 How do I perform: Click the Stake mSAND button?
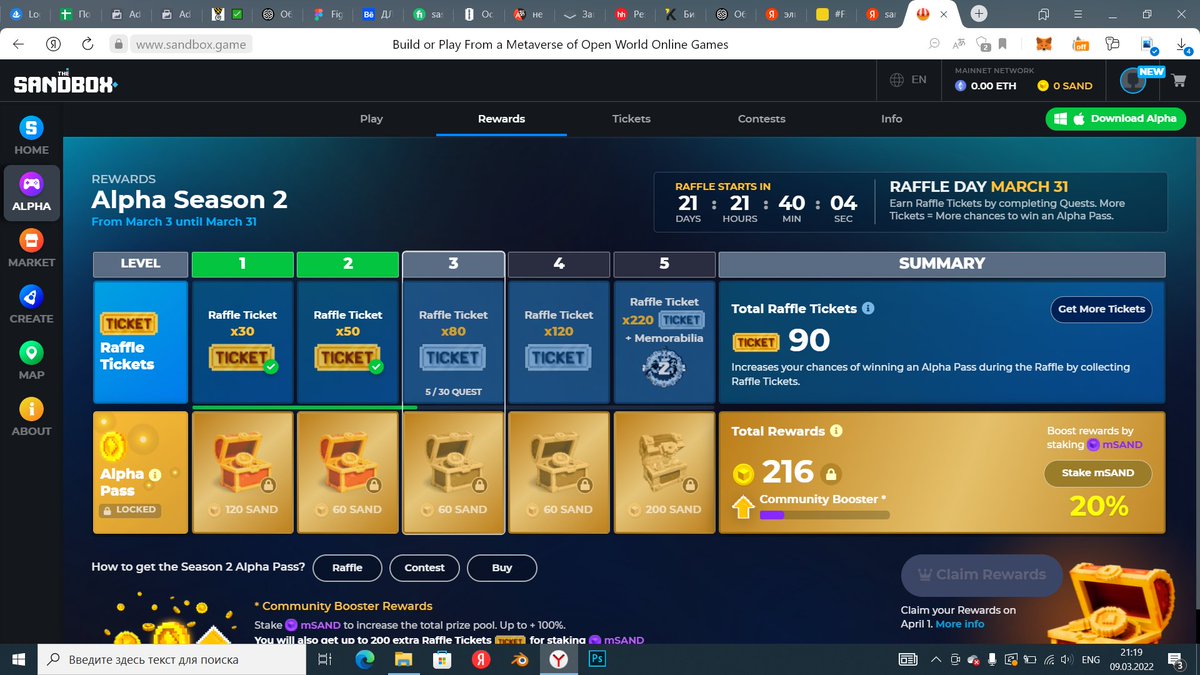[x=1098, y=473]
